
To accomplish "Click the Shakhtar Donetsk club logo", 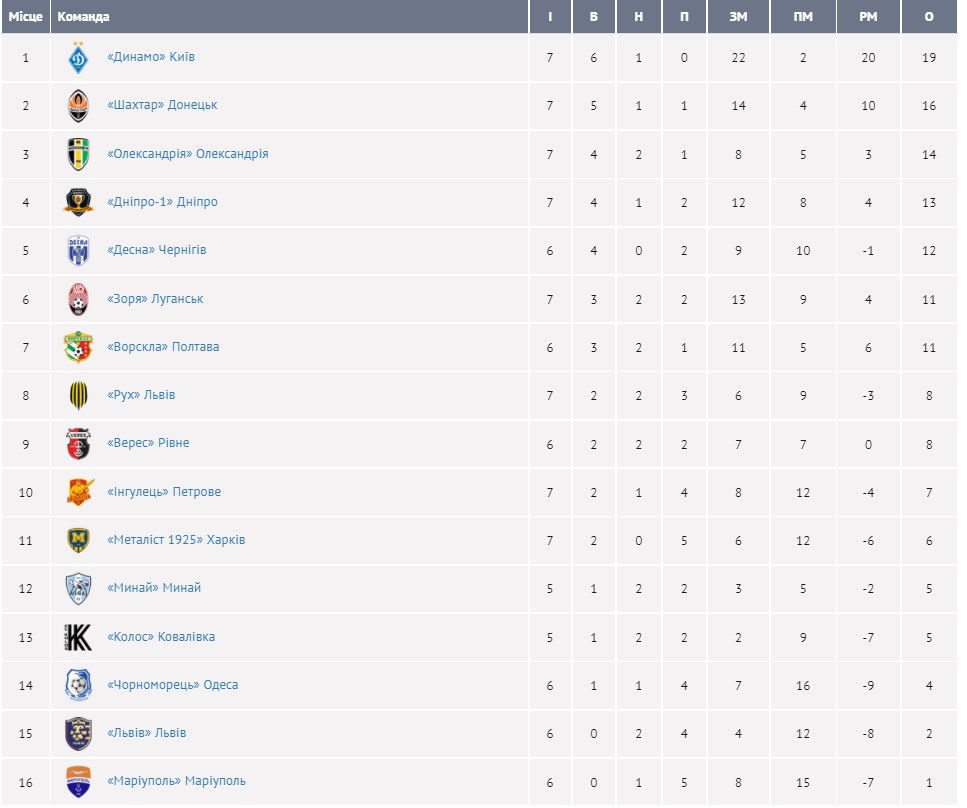I will 78,106.
